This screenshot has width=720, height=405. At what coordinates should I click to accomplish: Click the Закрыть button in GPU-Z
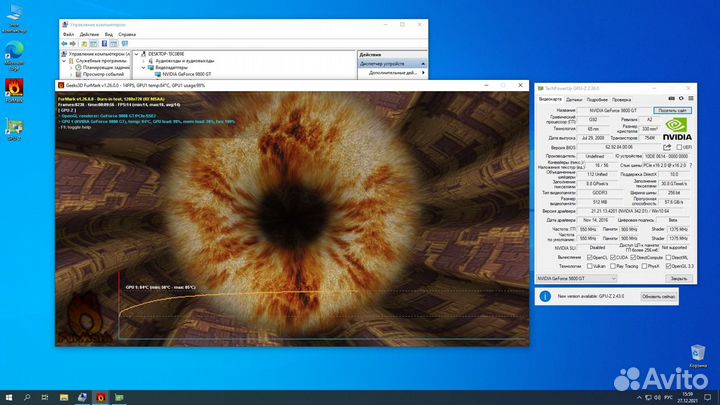coord(679,278)
